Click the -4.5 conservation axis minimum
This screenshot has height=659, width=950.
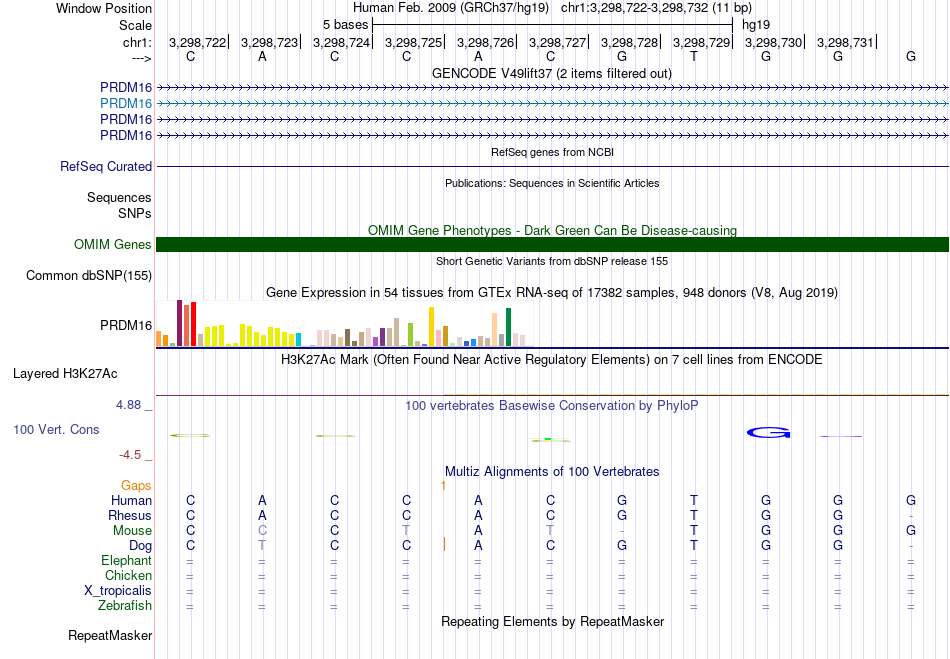(x=130, y=455)
